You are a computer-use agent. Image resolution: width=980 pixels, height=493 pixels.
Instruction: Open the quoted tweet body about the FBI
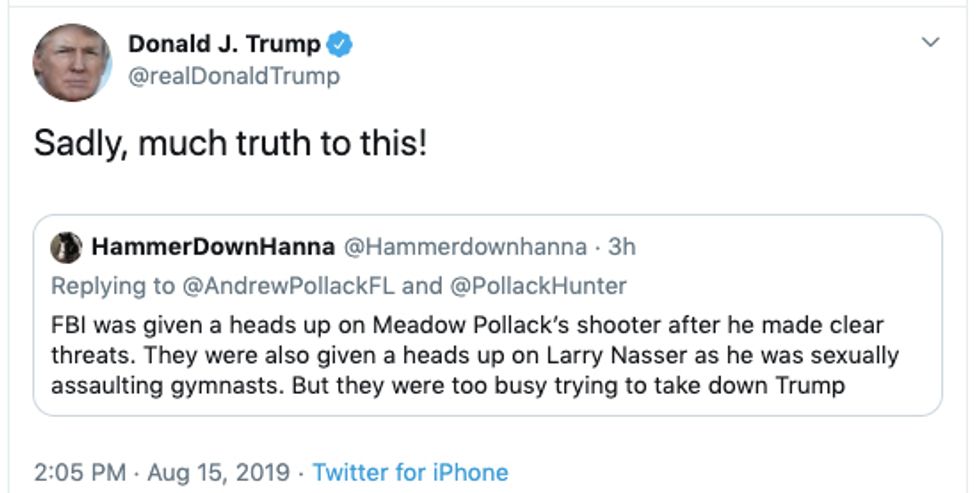(470, 355)
